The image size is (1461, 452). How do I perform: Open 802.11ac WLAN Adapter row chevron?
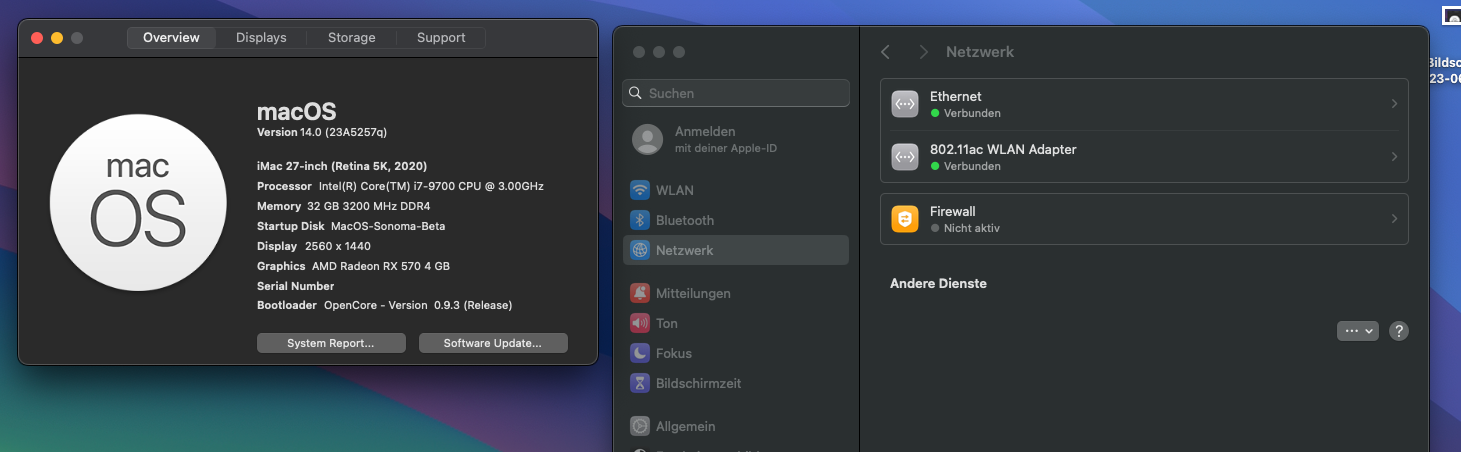(x=1394, y=157)
